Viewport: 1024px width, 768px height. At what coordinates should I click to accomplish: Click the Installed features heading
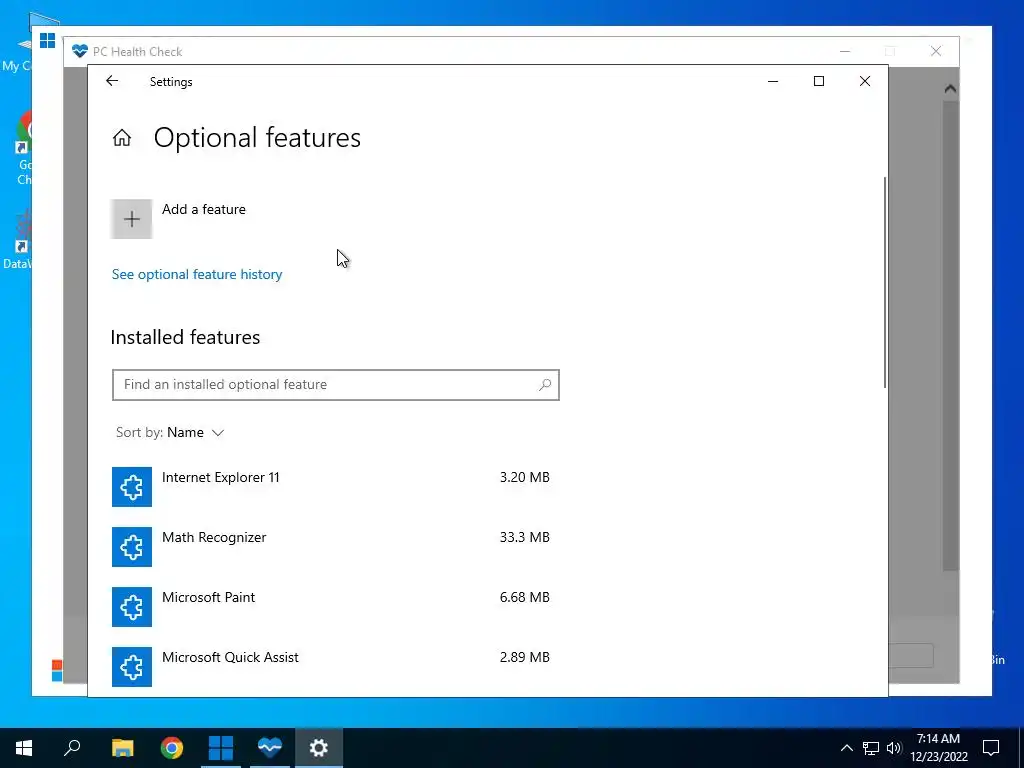pyautogui.click(x=185, y=338)
